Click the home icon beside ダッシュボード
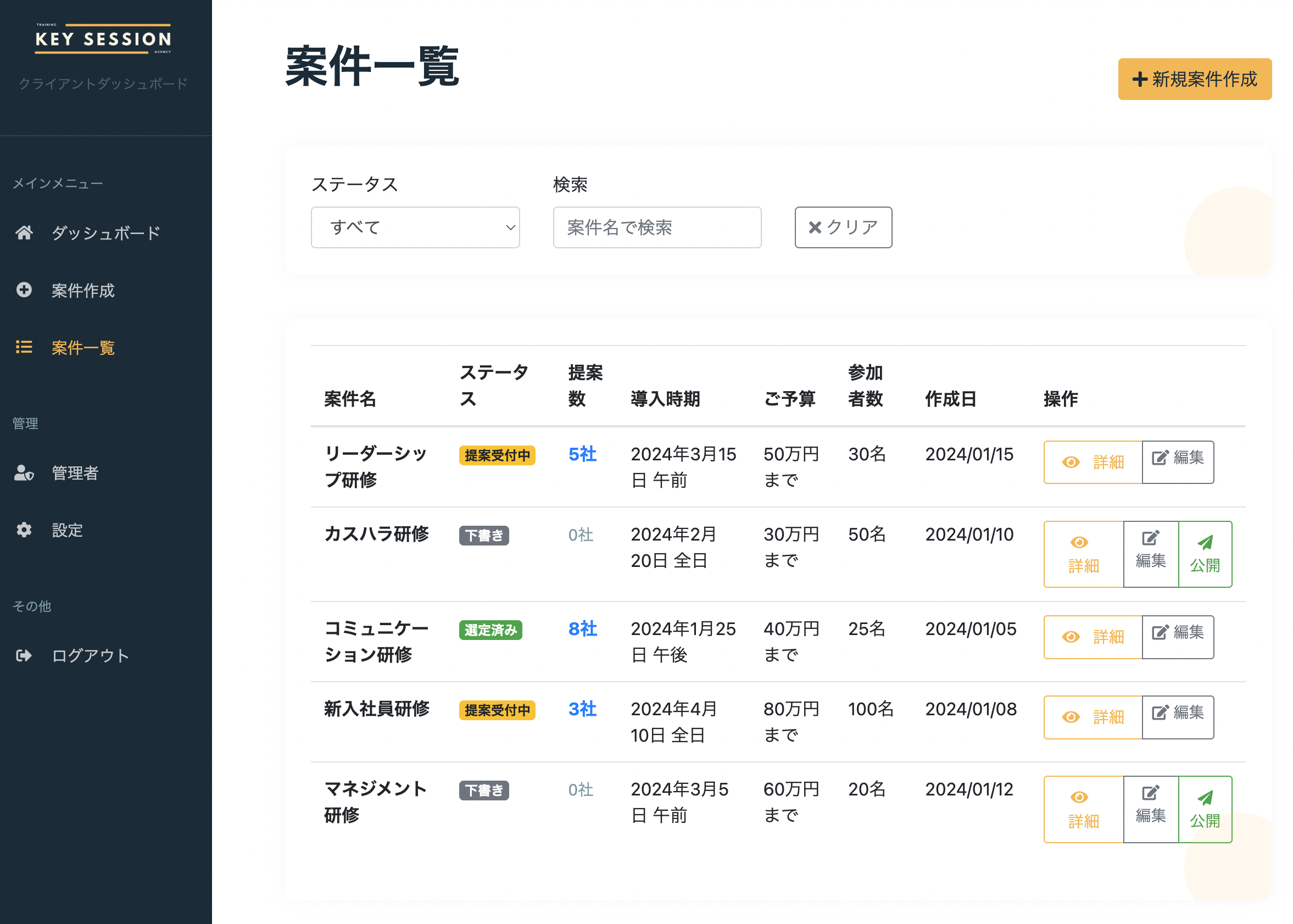 pos(24,233)
